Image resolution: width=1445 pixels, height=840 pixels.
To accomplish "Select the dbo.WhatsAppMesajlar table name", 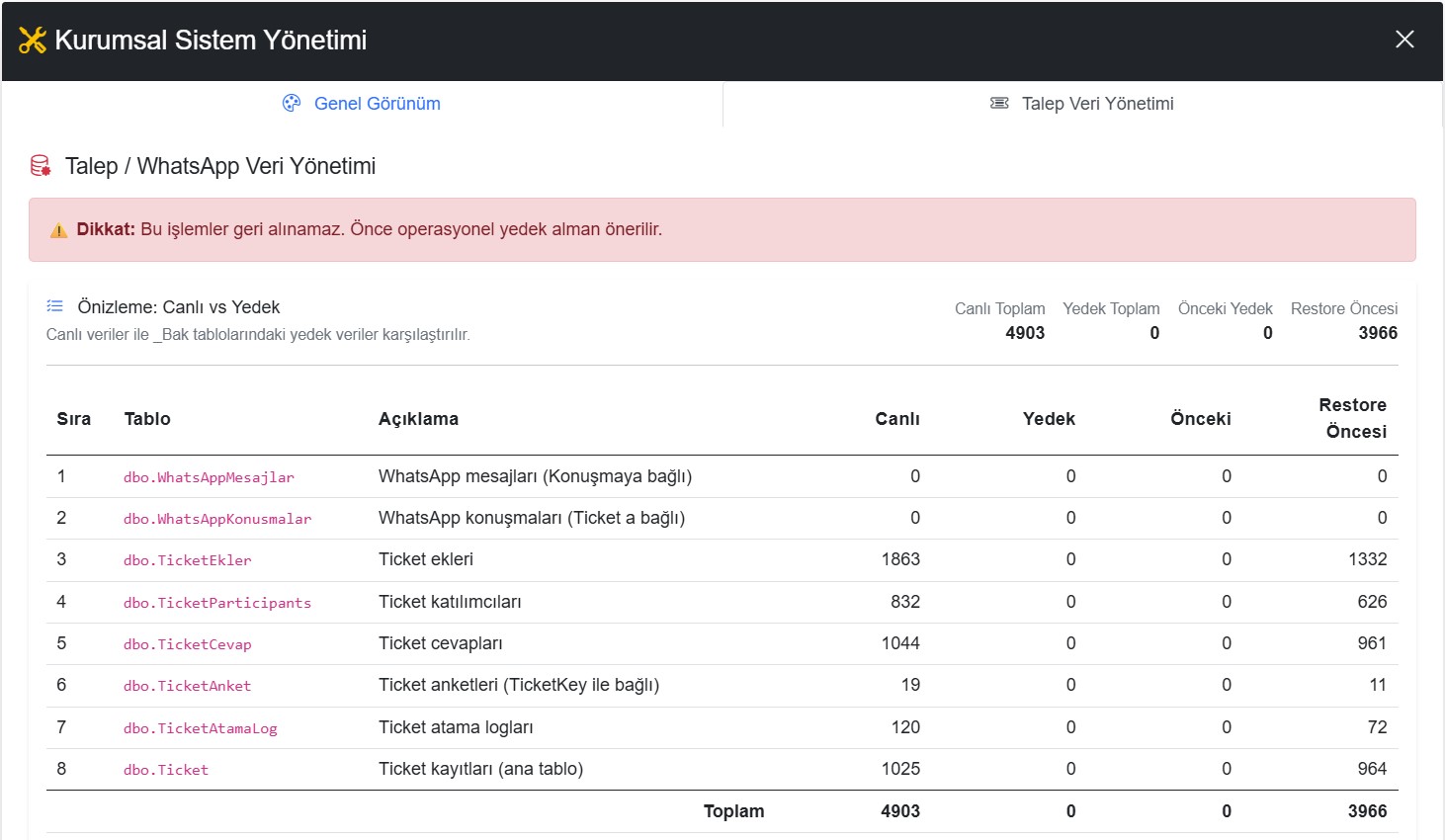I will (209, 477).
